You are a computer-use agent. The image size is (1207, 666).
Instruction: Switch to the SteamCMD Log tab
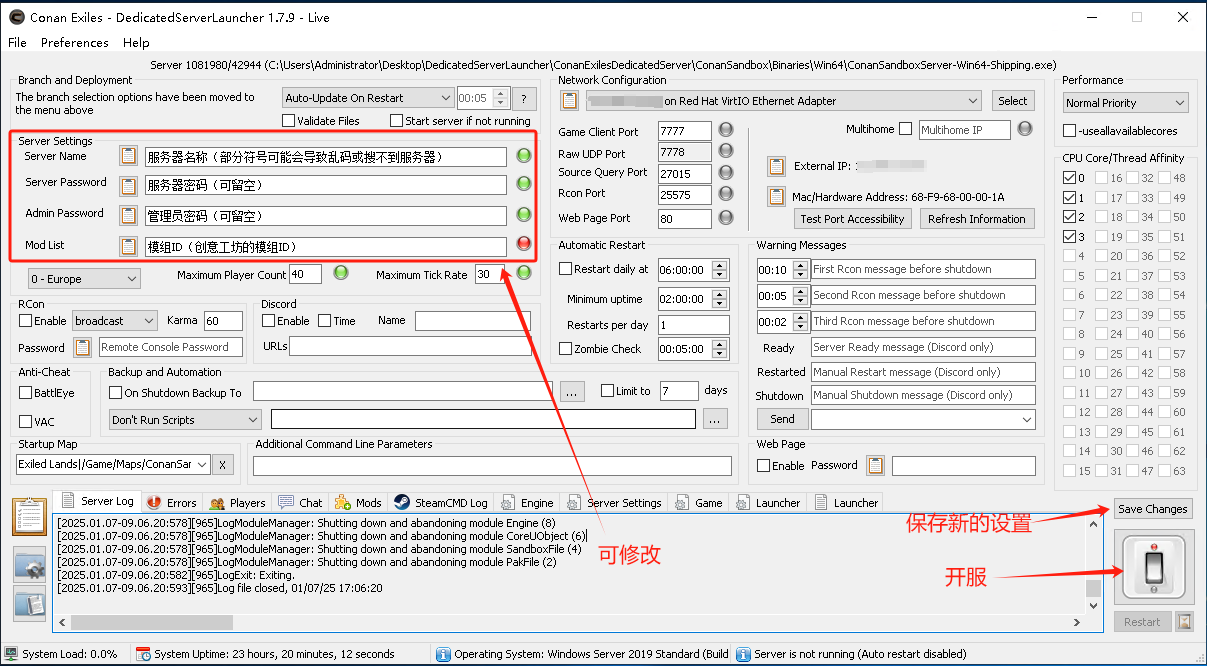(441, 503)
